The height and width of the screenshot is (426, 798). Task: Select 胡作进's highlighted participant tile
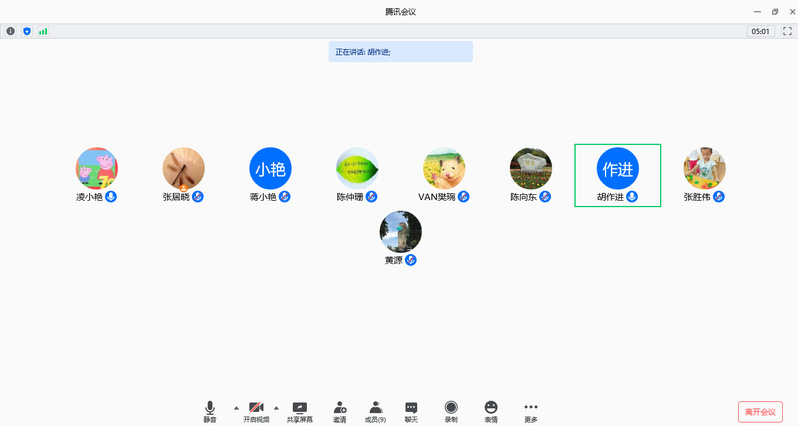click(617, 175)
